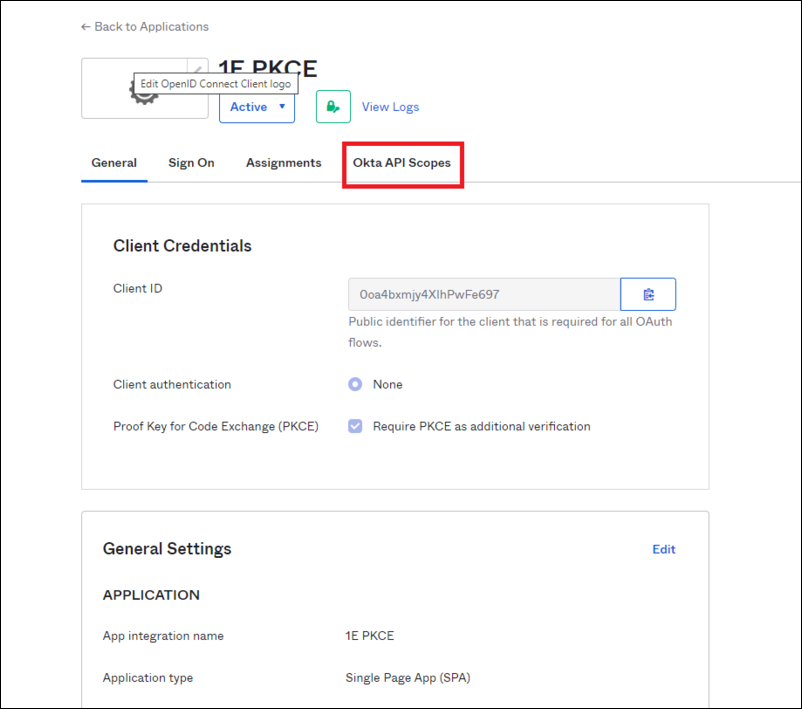
Task: Toggle Require PKCE as additional verification checkbox
Action: point(355,426)
